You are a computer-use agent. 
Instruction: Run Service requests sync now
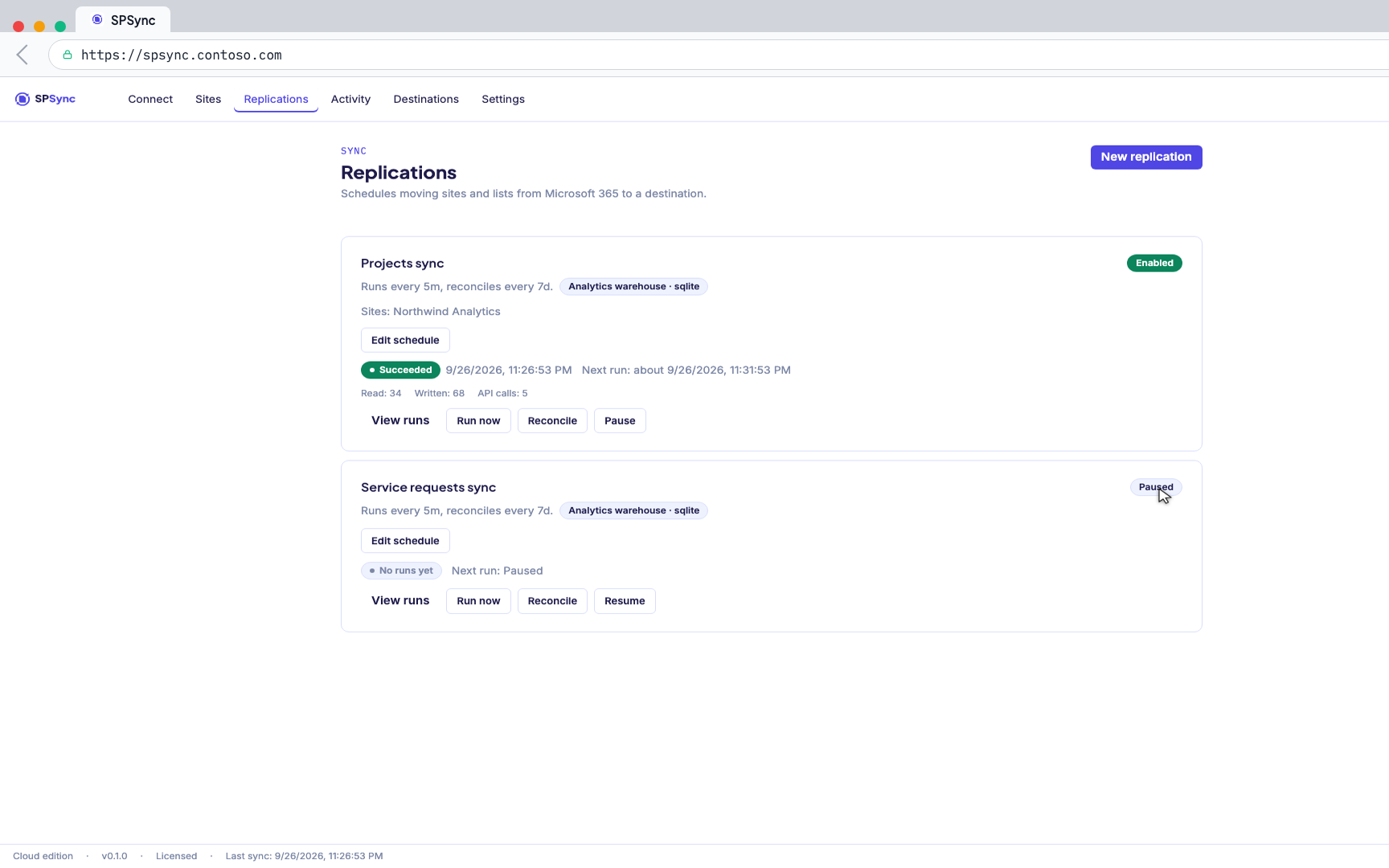[478, 600]
